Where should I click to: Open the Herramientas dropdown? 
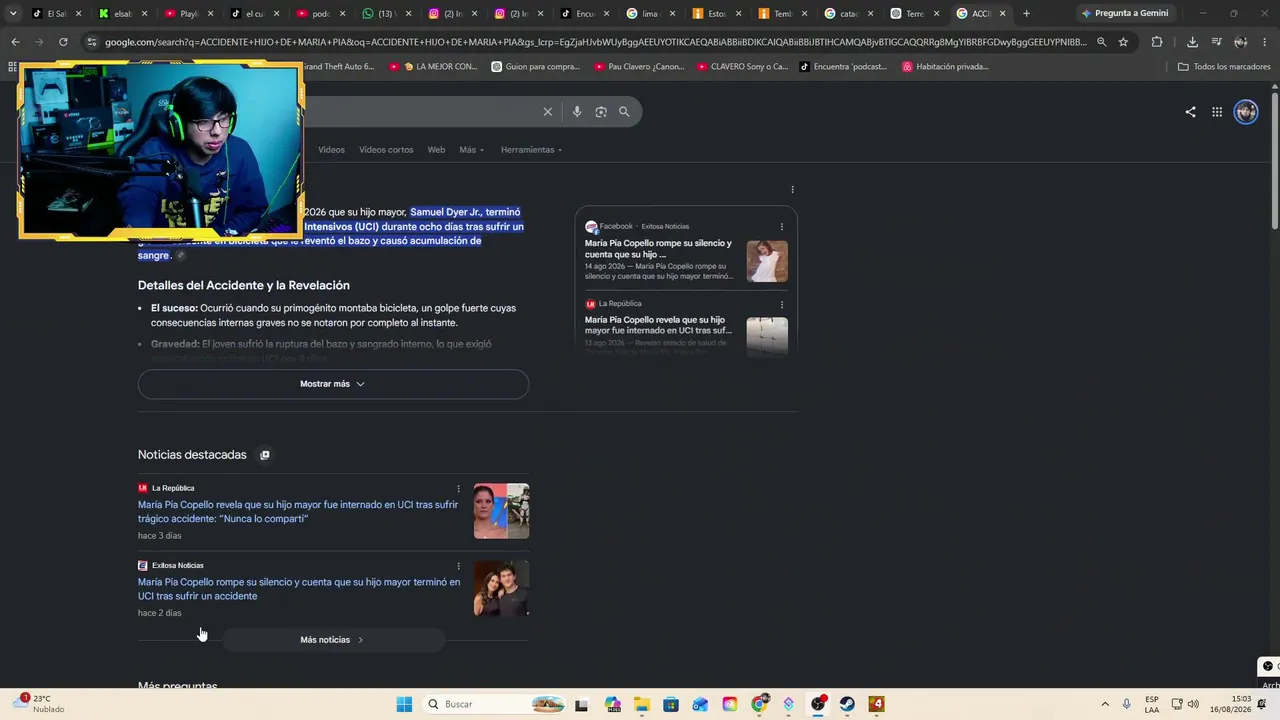531,150
